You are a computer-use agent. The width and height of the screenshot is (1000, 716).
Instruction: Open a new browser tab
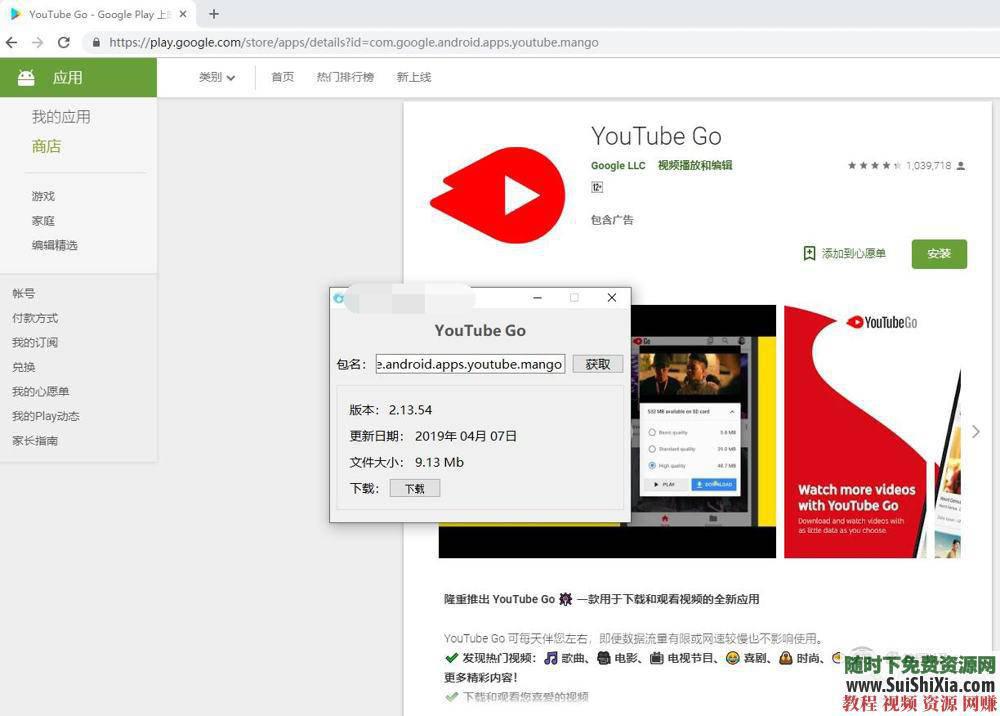click(x=214, y=13)
